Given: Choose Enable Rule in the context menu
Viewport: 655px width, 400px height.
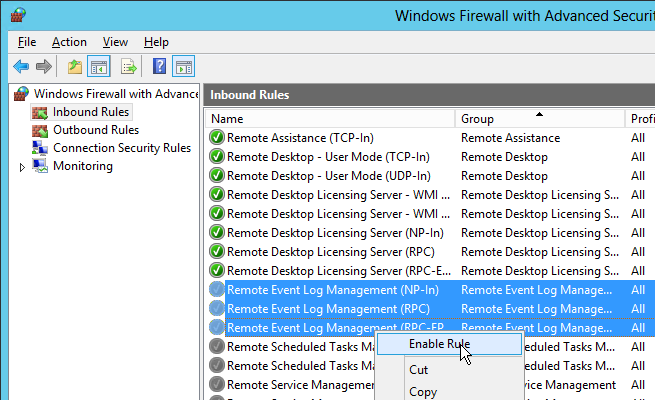Looking at the screenshot, I should (x=449, y=344).
